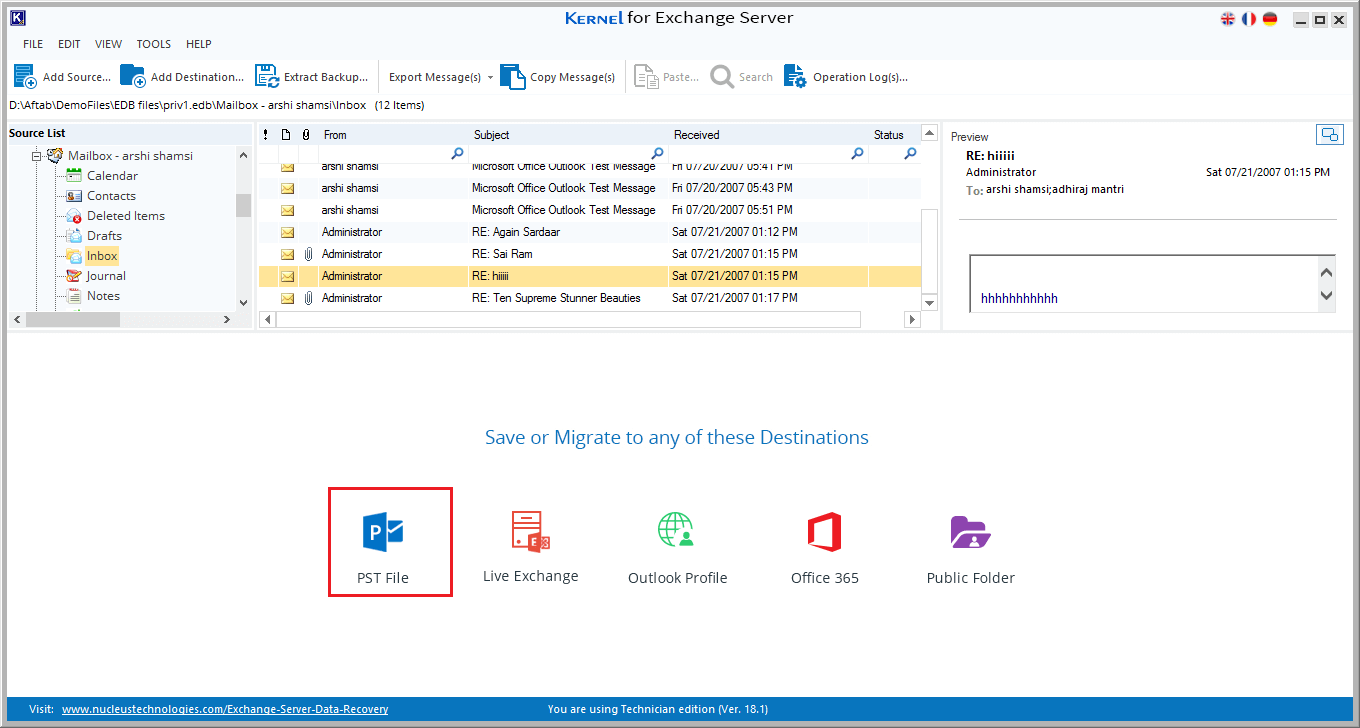Click the Subject filter search icon
This screenshot has height=728, width=1360.
[x=657, y=154]
